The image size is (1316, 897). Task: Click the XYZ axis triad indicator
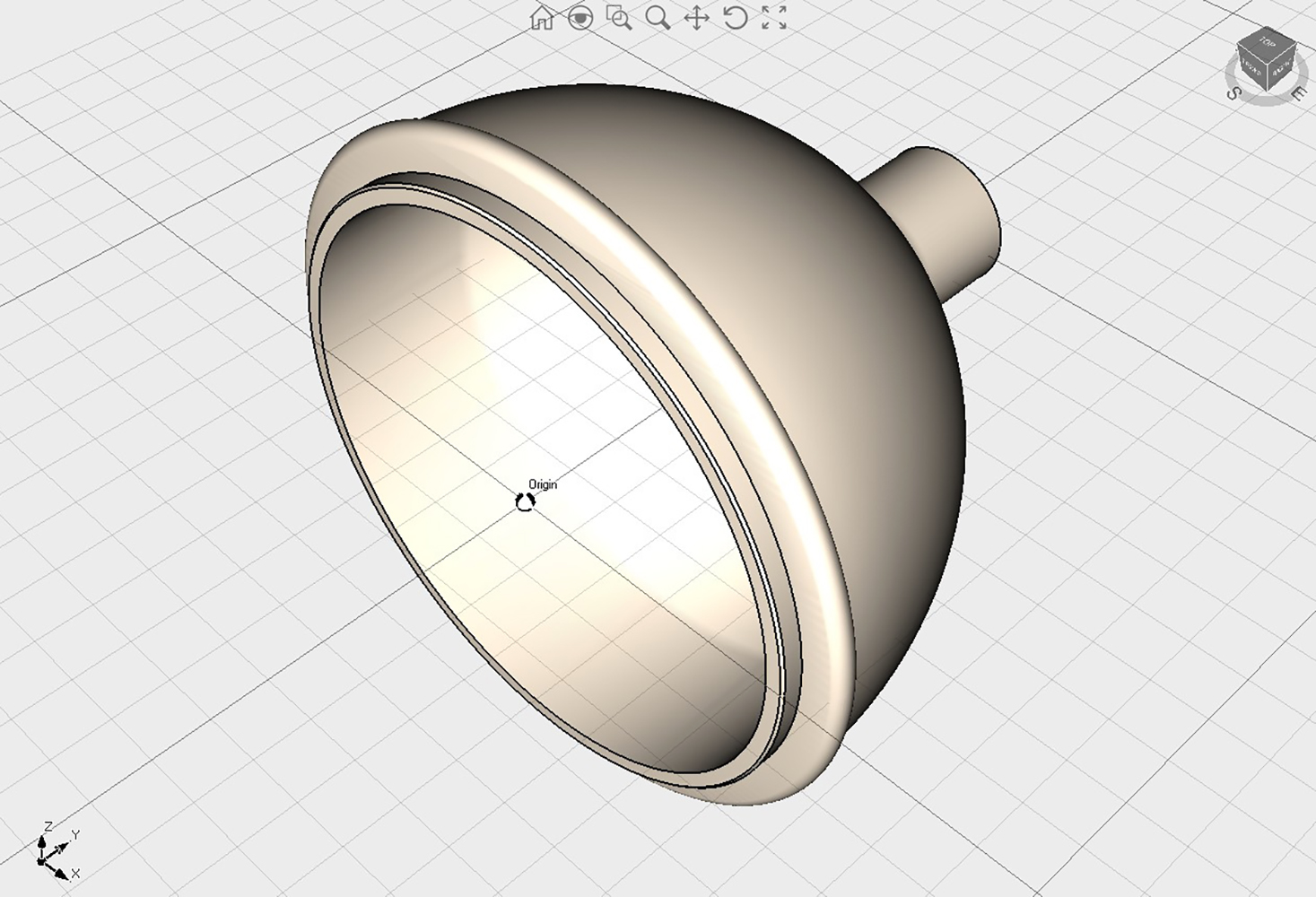[57, 852]
